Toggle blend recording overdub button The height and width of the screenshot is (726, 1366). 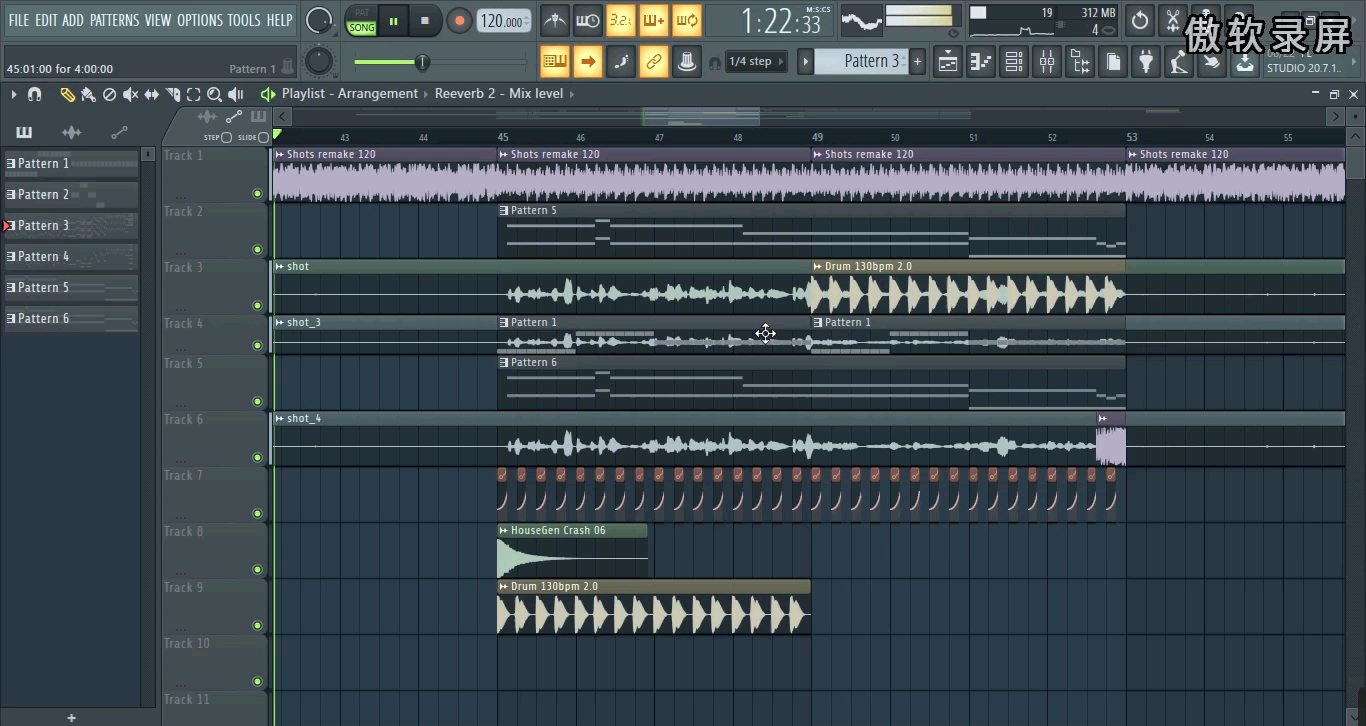654,20
